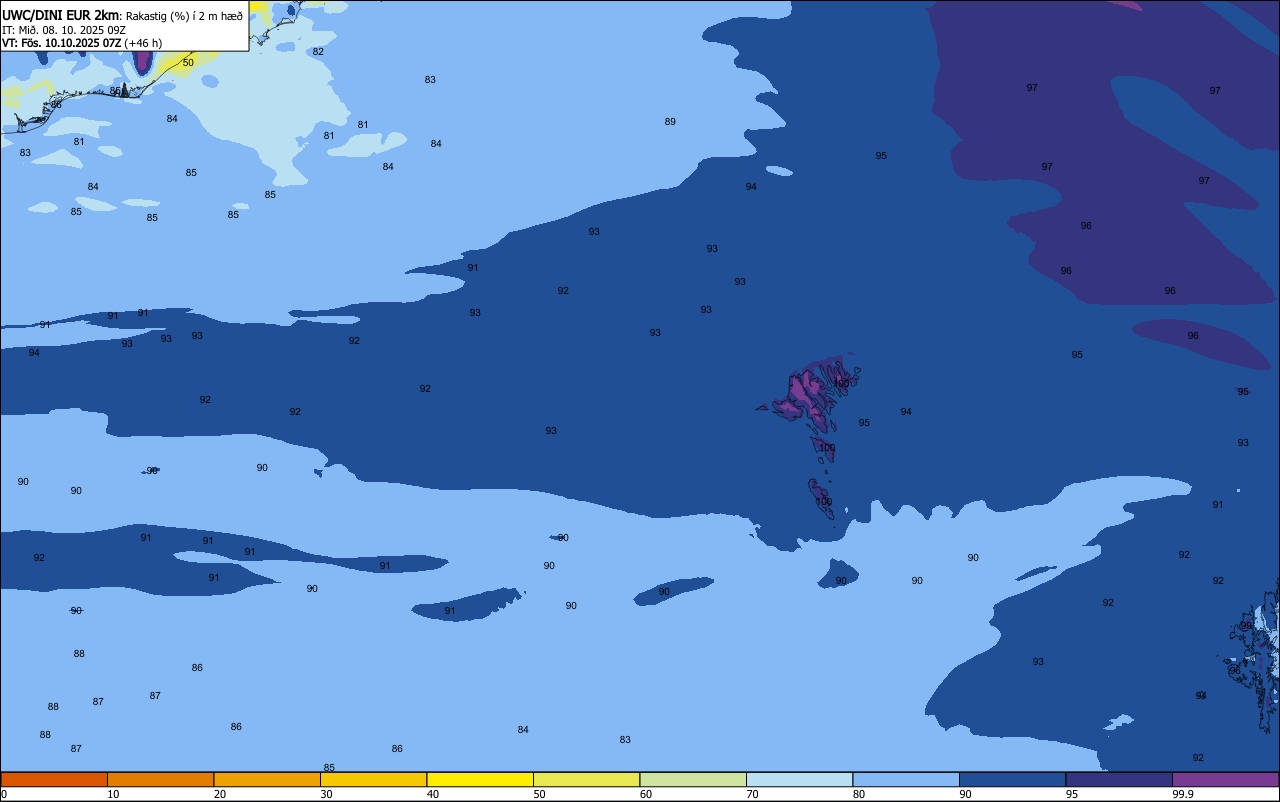
Task: Click the 60–70 pale green legend swatch
Action: click(693, 779)
